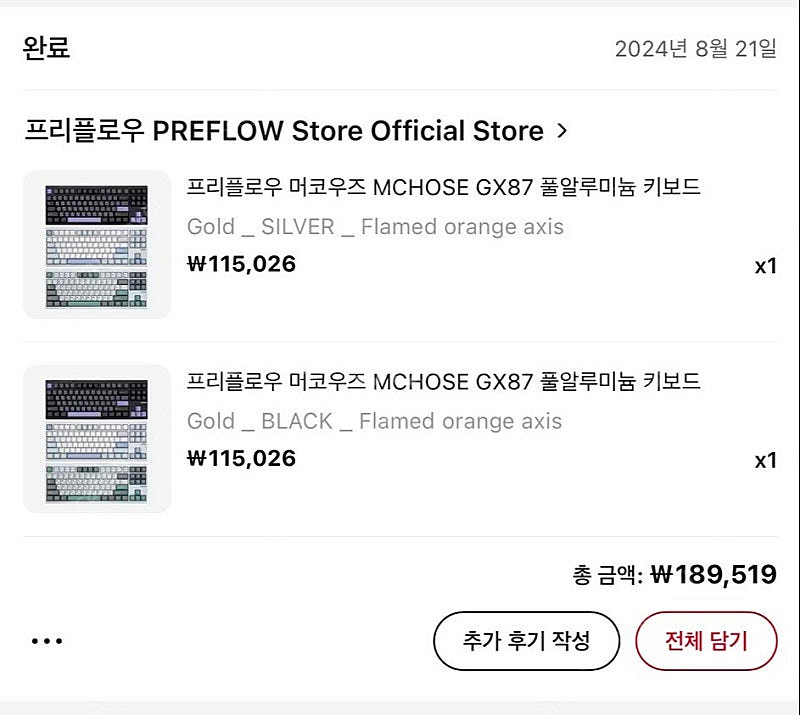The height and width of the screenshot is (715, 800).
Task: Open the SILVER keyboard product thumbnail
Action: 97,244
